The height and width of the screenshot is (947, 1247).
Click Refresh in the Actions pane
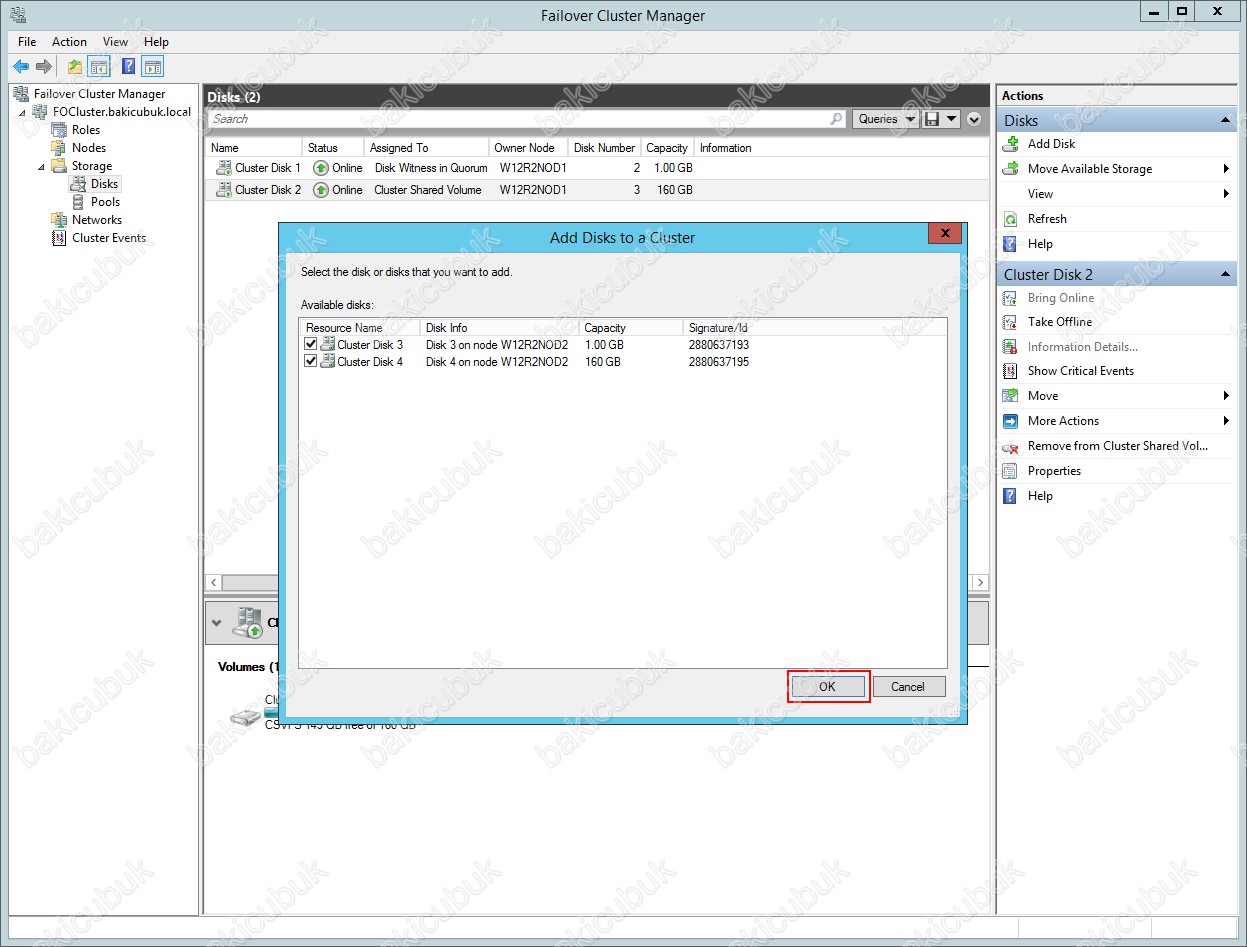[x=1047, y=219]
